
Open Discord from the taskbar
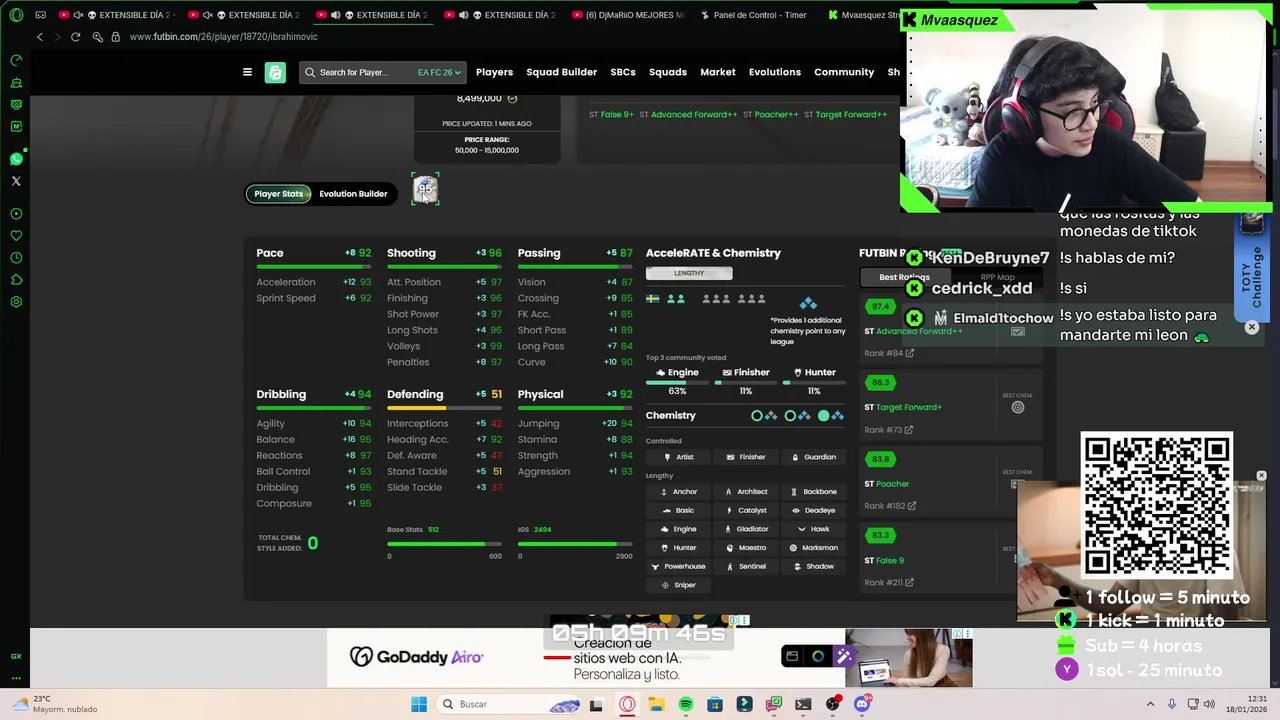(862, 704)
